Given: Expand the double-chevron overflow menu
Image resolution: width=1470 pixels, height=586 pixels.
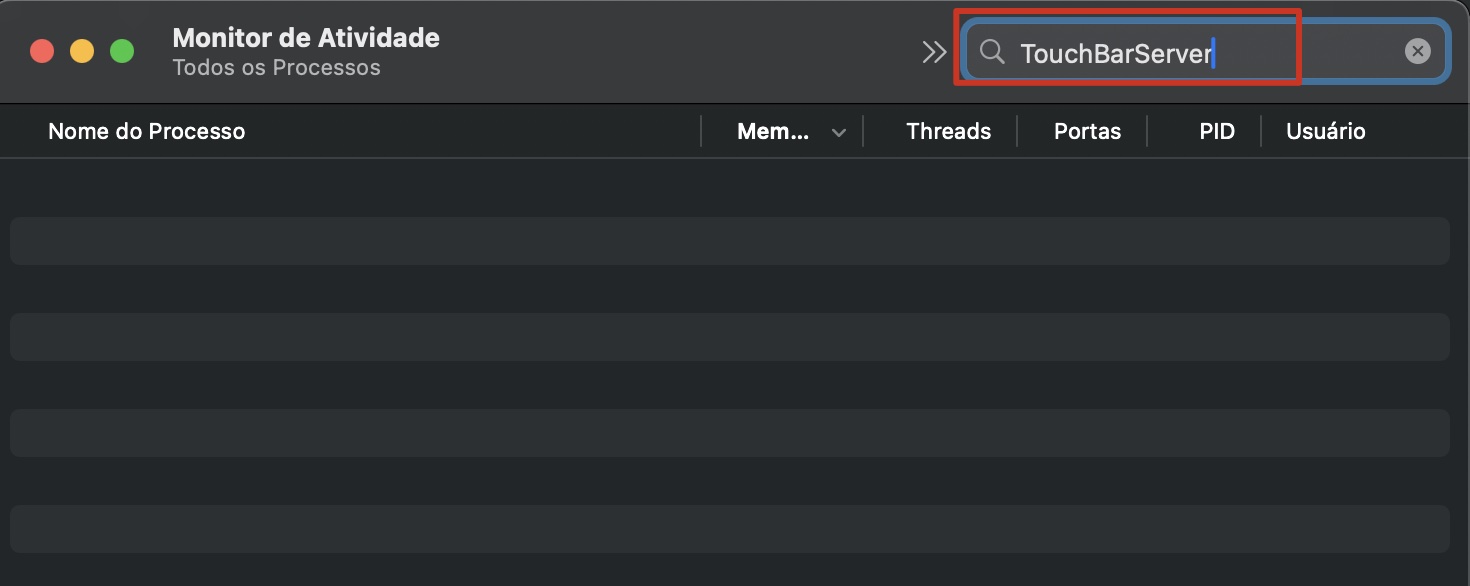Looking at the screenshot, I should [x=933, y=51].
